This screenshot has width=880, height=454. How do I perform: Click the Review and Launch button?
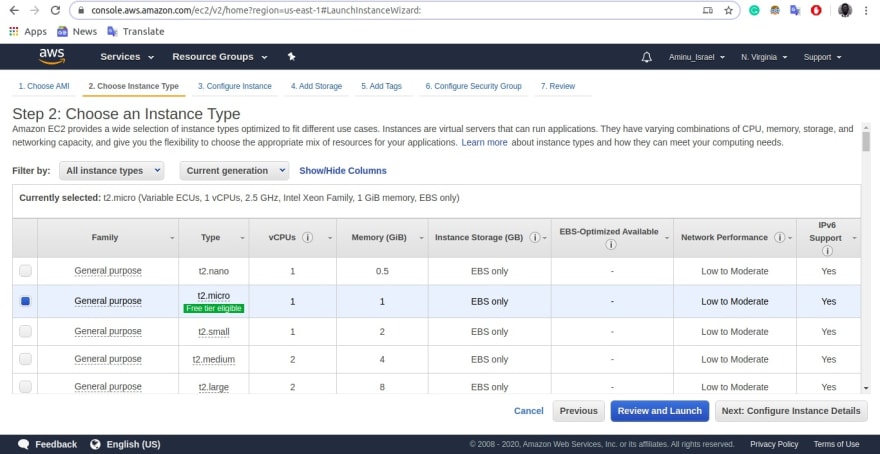[x=659, y=411]
